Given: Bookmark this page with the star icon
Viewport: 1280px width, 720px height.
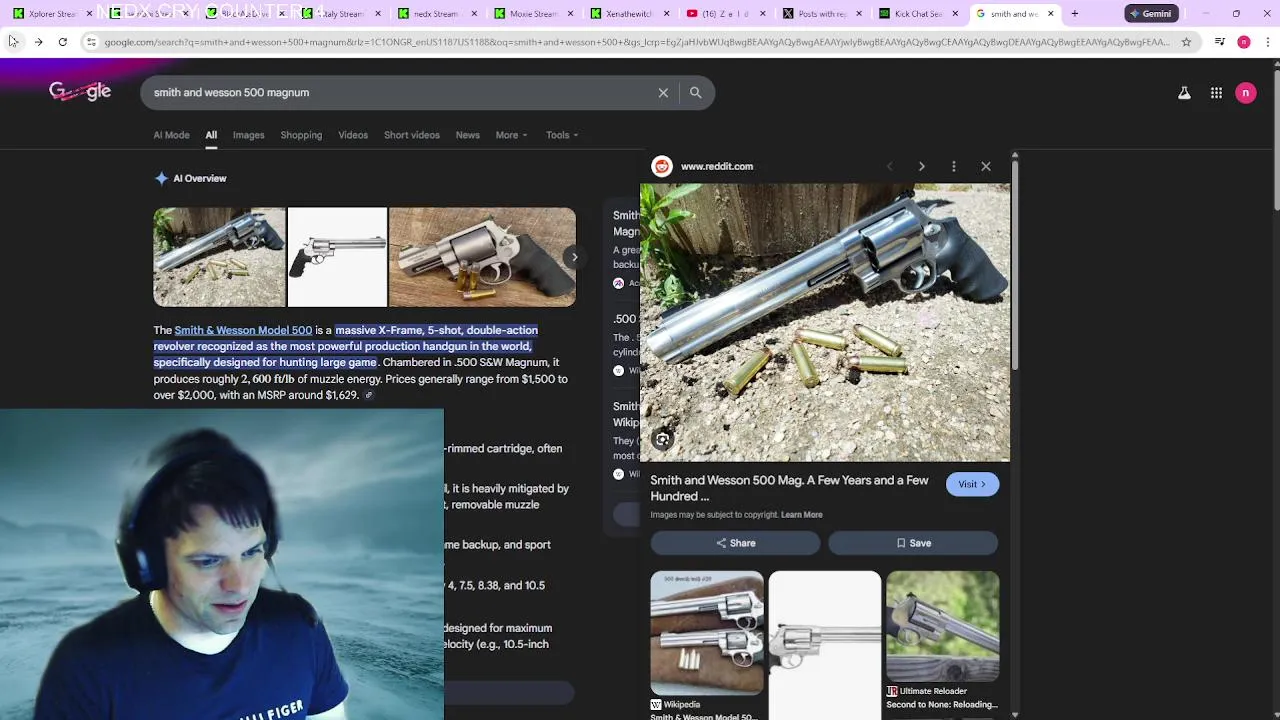Looking at the screenshot, I should (1186, 42).
